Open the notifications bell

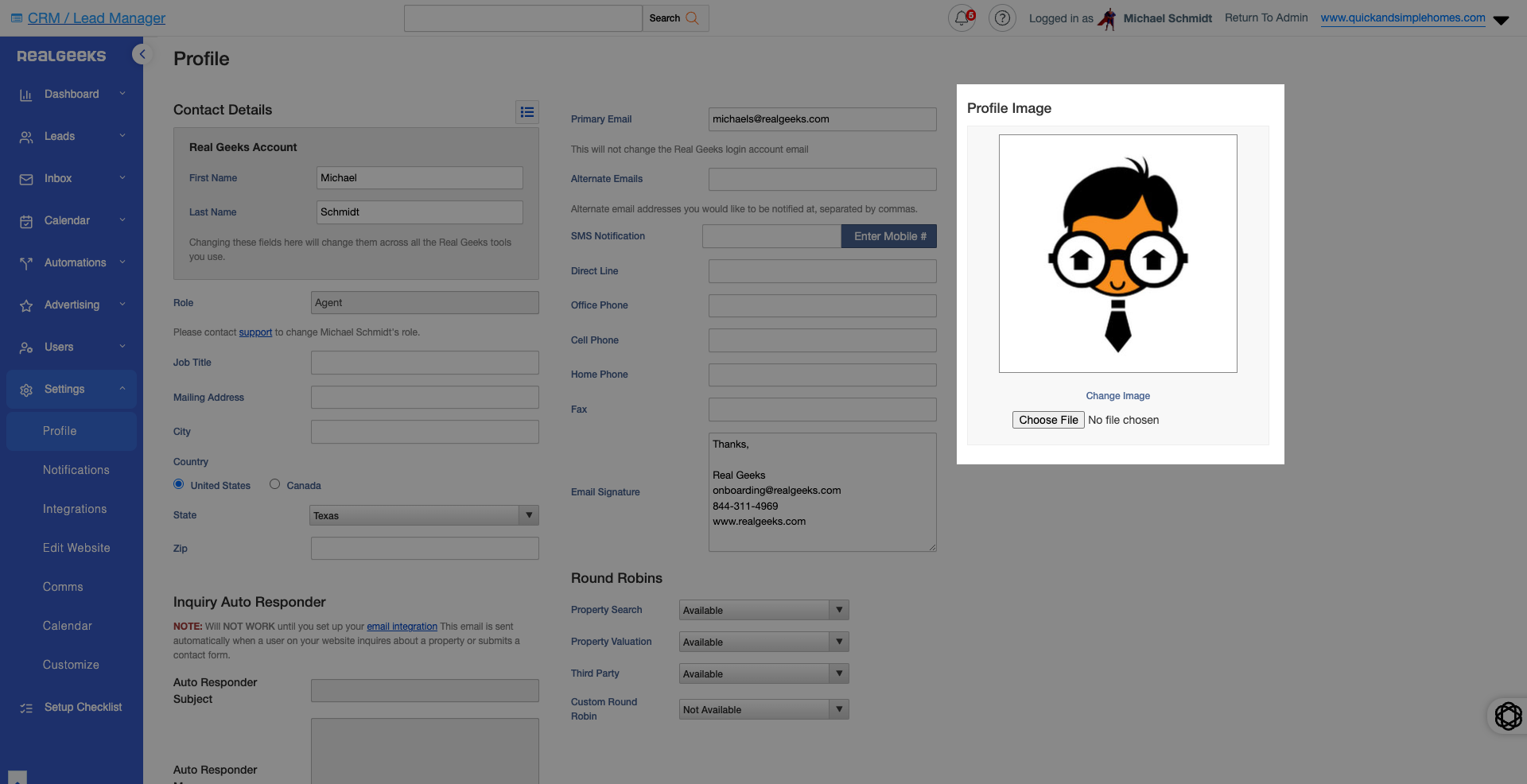click(x=962, y=17)
